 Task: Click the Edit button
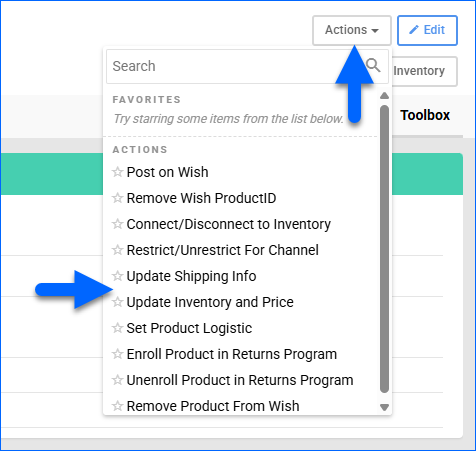[x=427, y=30]
